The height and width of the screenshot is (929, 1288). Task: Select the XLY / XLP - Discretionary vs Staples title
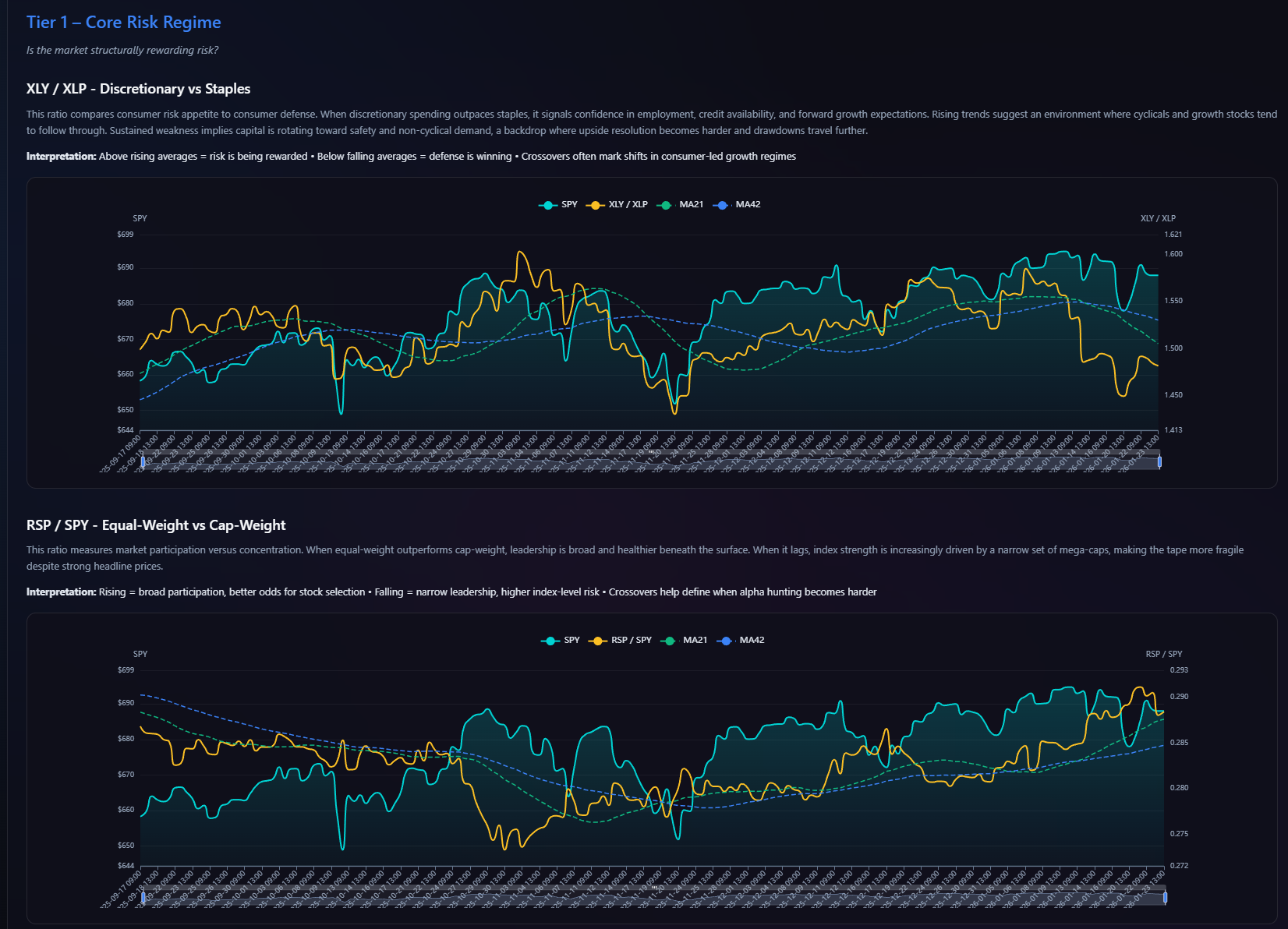coord(138,89)
